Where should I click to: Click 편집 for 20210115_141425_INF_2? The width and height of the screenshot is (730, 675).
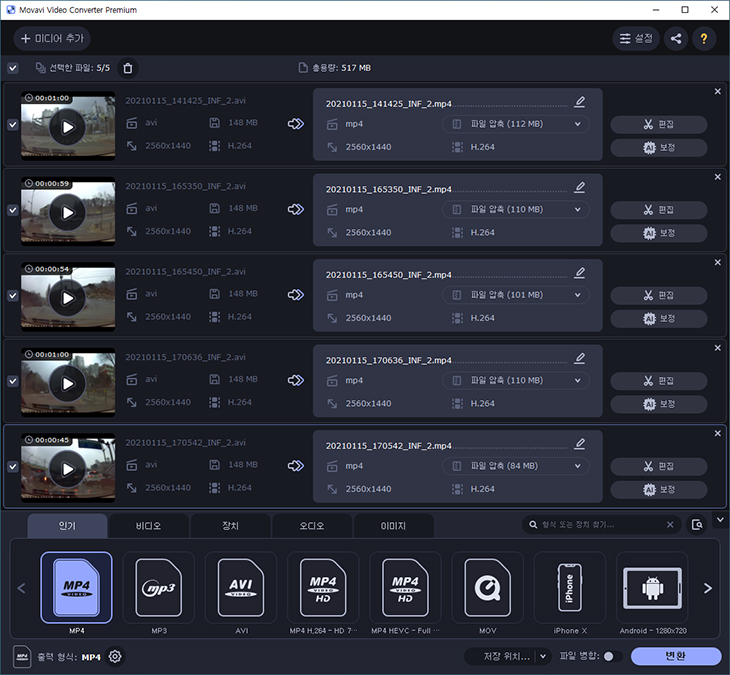click(x=659, y=124)
